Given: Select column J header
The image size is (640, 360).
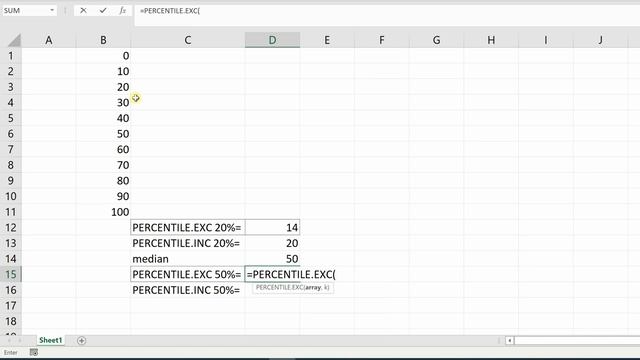Looking at the screenshot, I should (600, 40).
